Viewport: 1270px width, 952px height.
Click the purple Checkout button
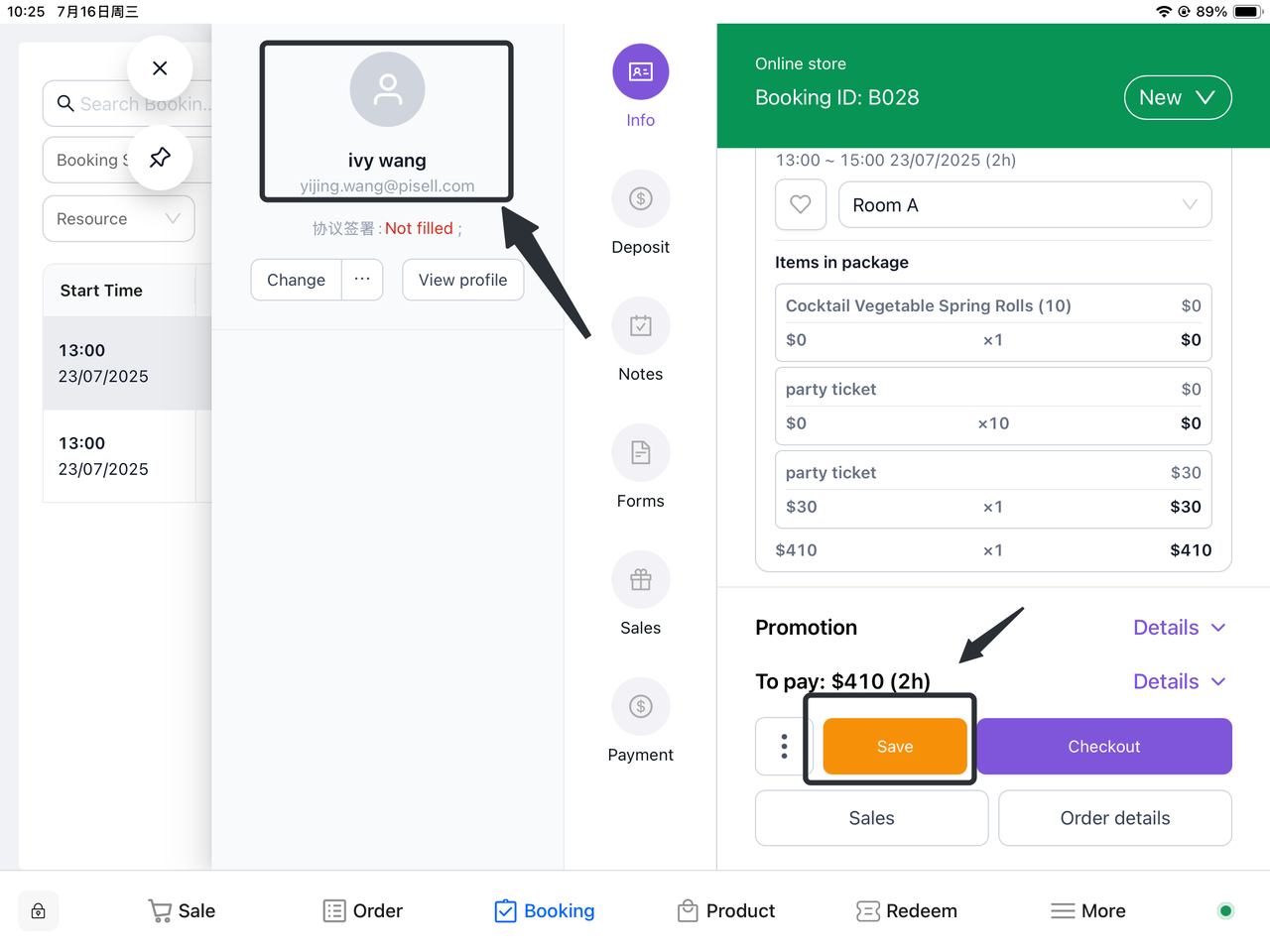point(1104,747)
